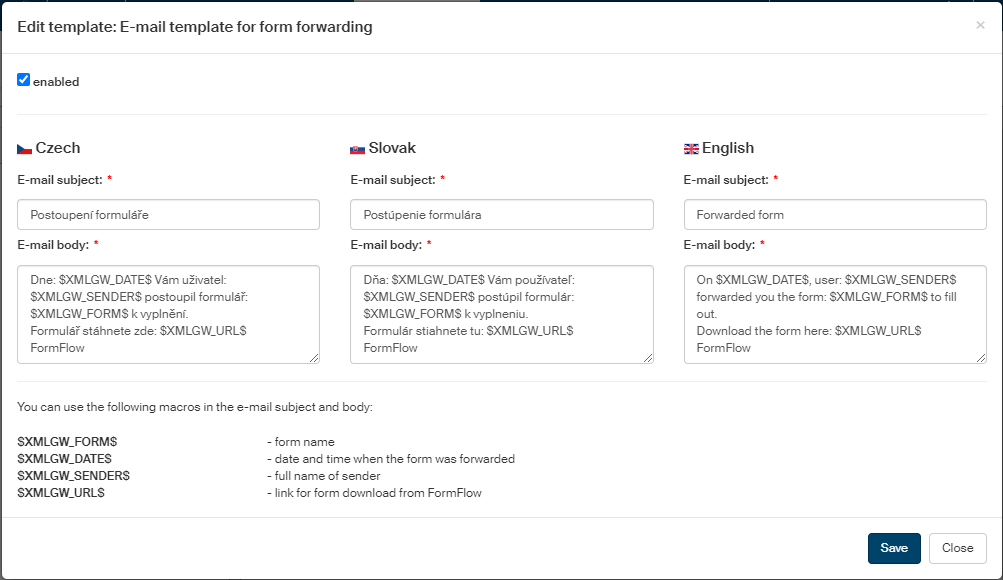Click the English body textarea resize handle

(x=981, y=357)
